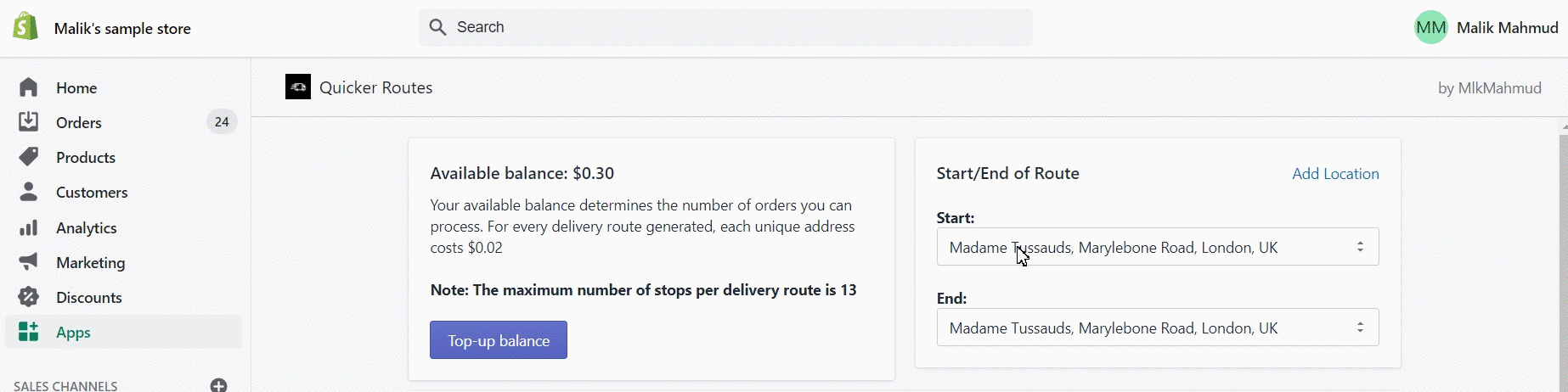Image resolution: width=1568 pixels, height=392 pixels.
Task: Click the Top-up balance button
Action: 499,340
